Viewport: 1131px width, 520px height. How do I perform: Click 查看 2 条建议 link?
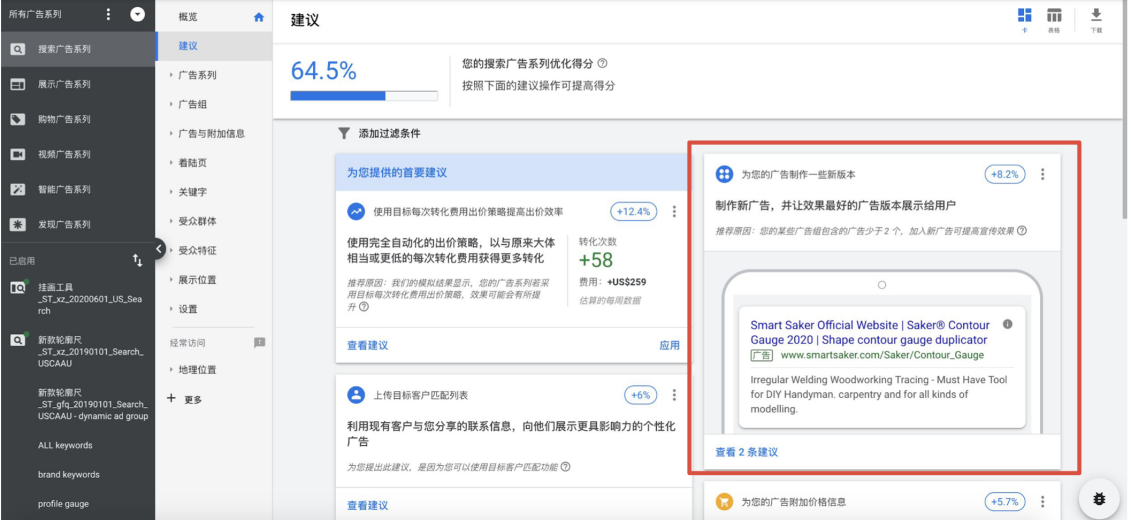click(x=747, y=452)
